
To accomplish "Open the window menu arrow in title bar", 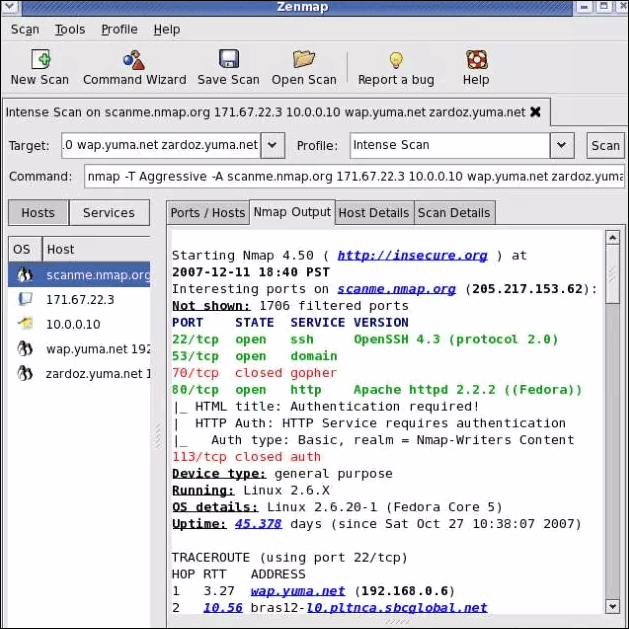I will tap(10, 6).
